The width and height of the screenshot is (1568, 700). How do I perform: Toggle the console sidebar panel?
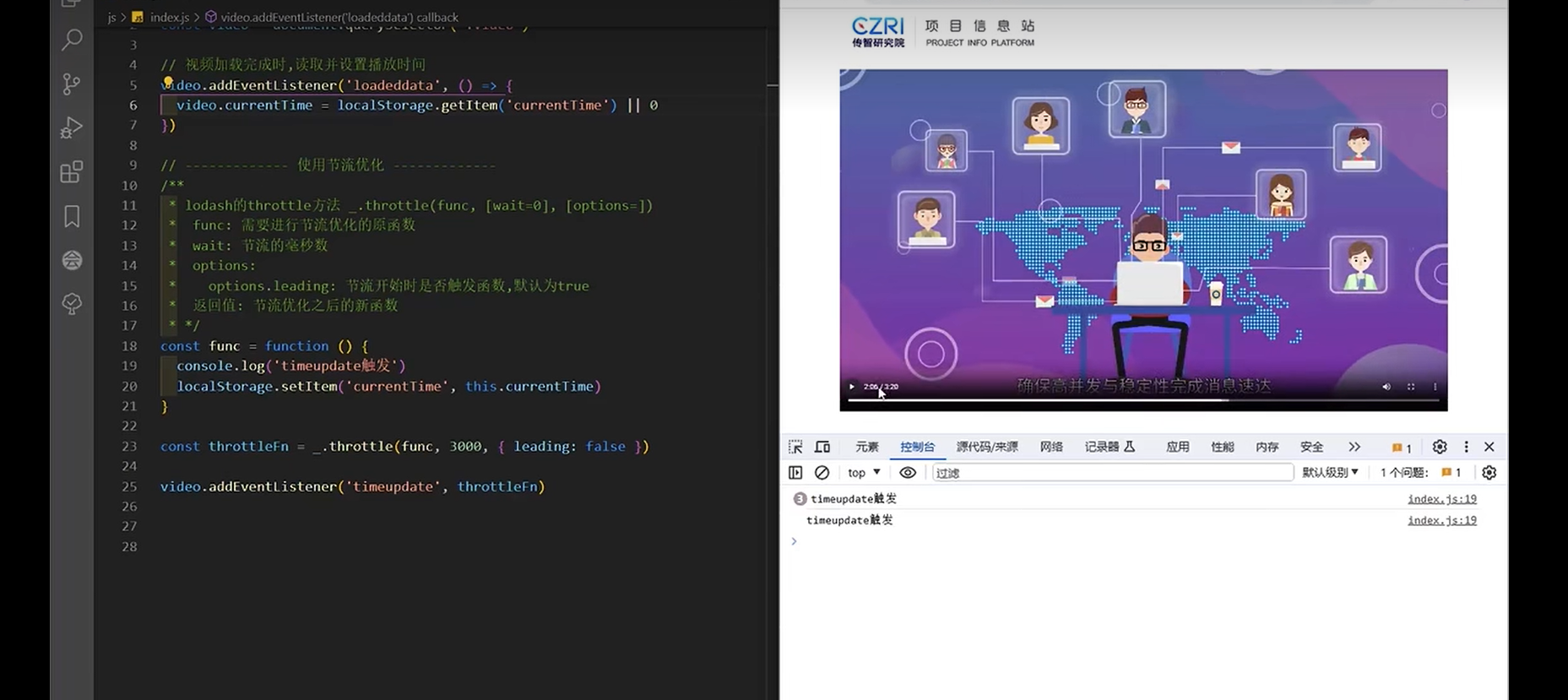pos(795,473)
